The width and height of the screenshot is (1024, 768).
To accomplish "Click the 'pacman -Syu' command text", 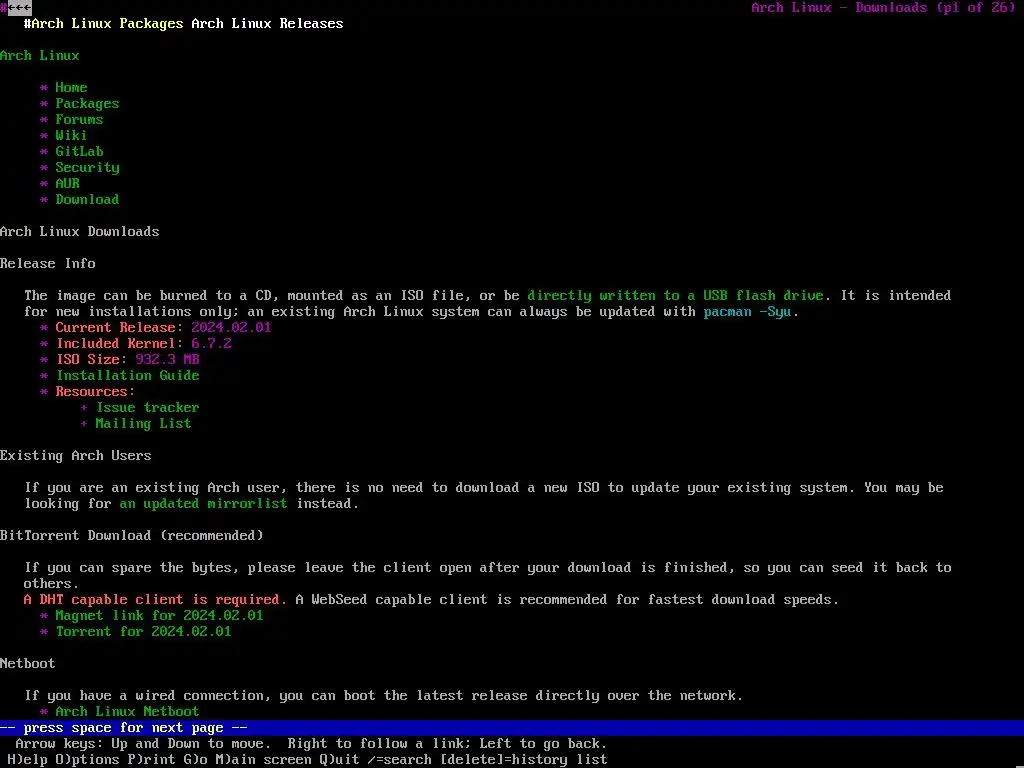I will [747, 312].
